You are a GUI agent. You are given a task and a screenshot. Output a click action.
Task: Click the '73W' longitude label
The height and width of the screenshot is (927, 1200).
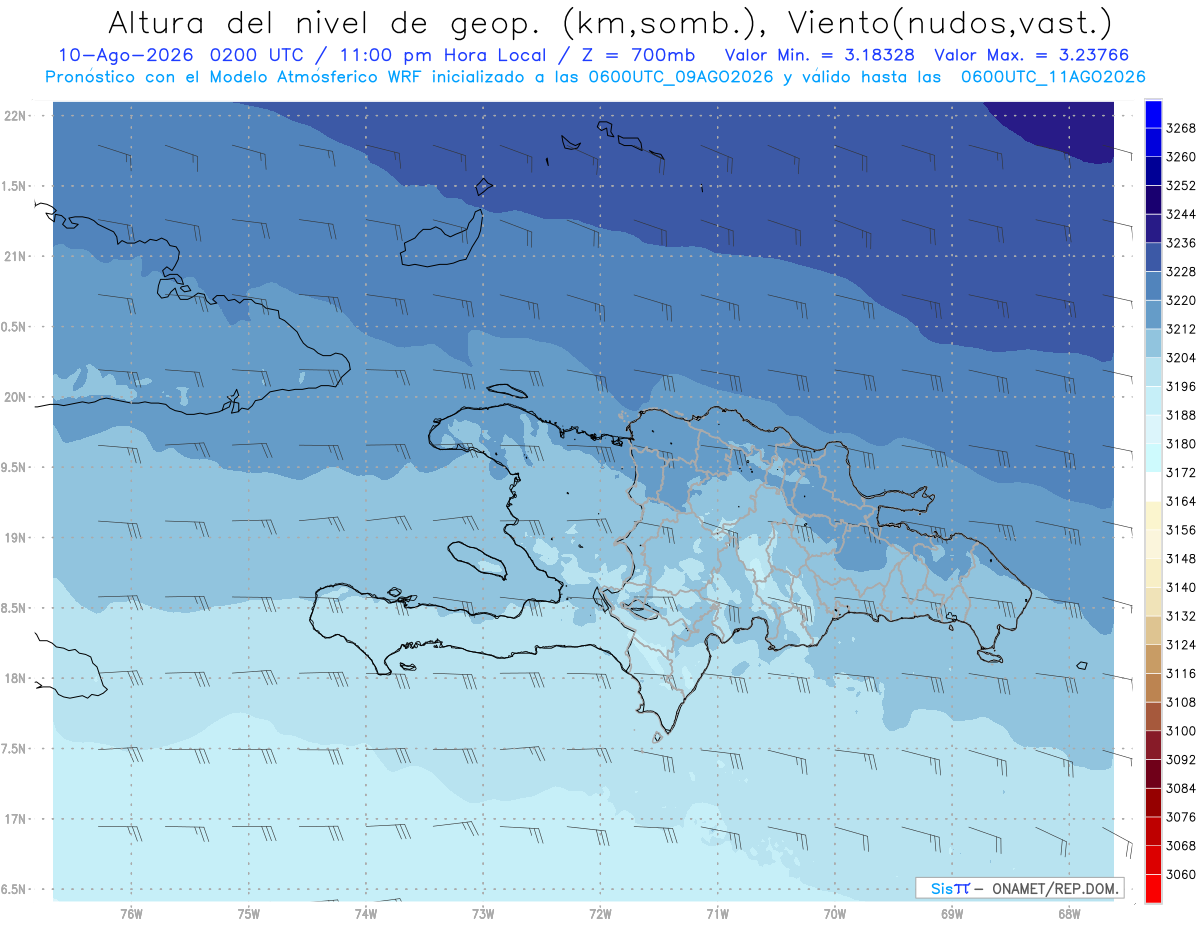pos(483,913)
